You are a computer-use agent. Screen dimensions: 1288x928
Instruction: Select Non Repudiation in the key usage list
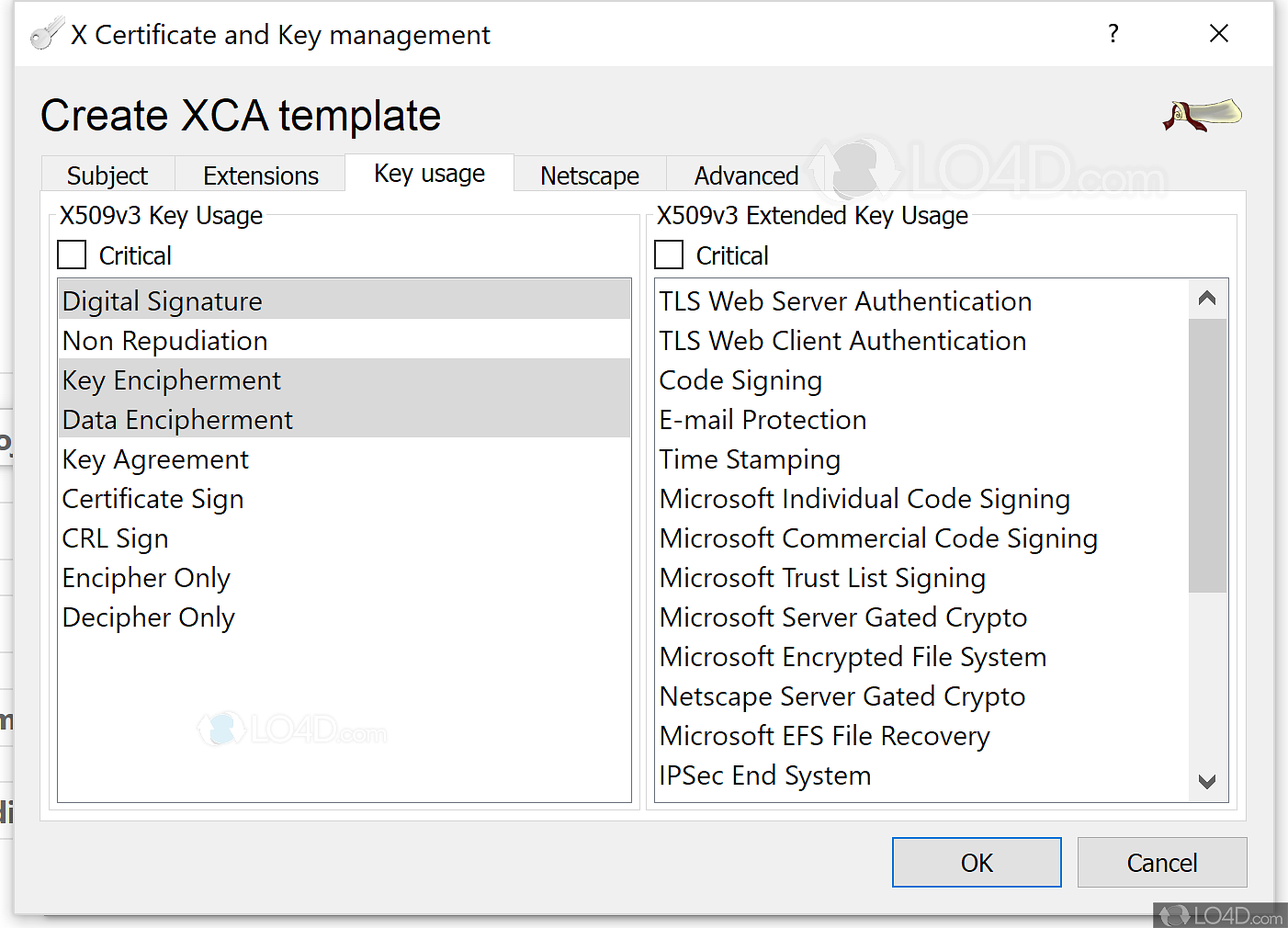164,340
